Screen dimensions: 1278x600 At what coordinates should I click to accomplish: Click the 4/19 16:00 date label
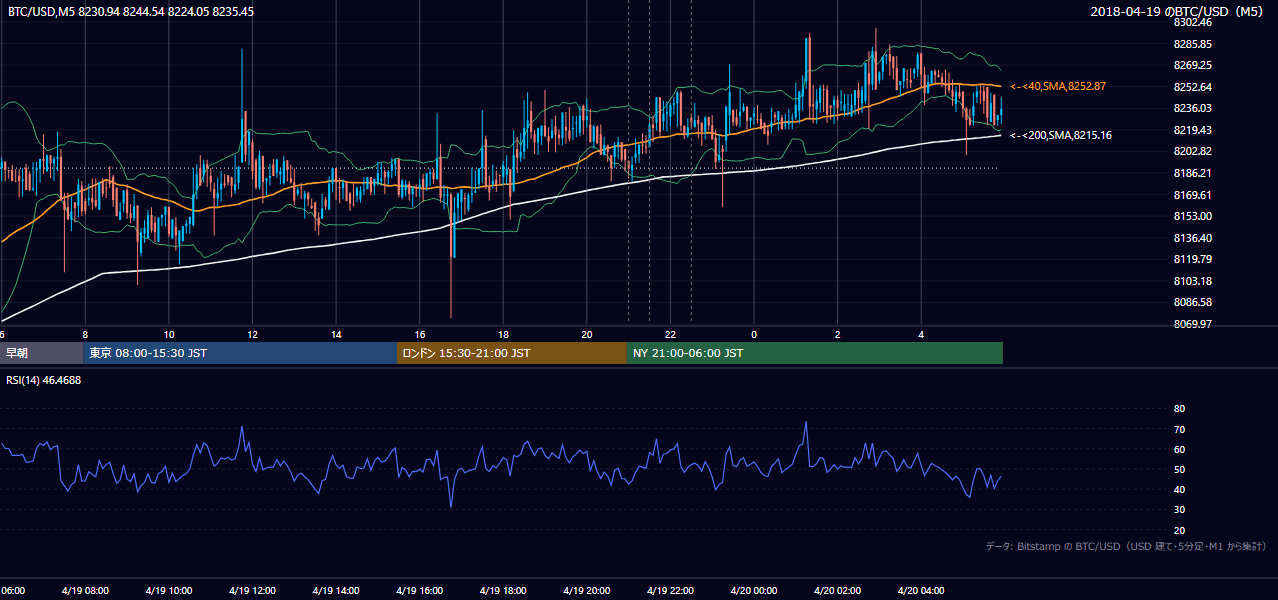coord(417,591)
